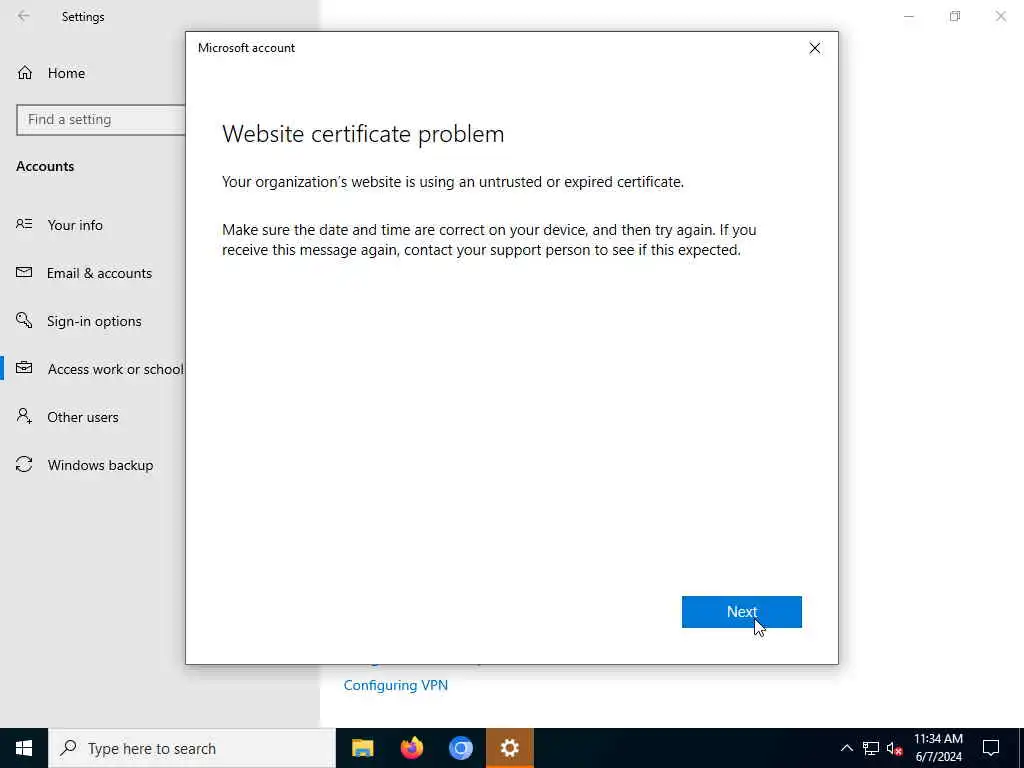Restore down the Settings window

pos(955,16)
